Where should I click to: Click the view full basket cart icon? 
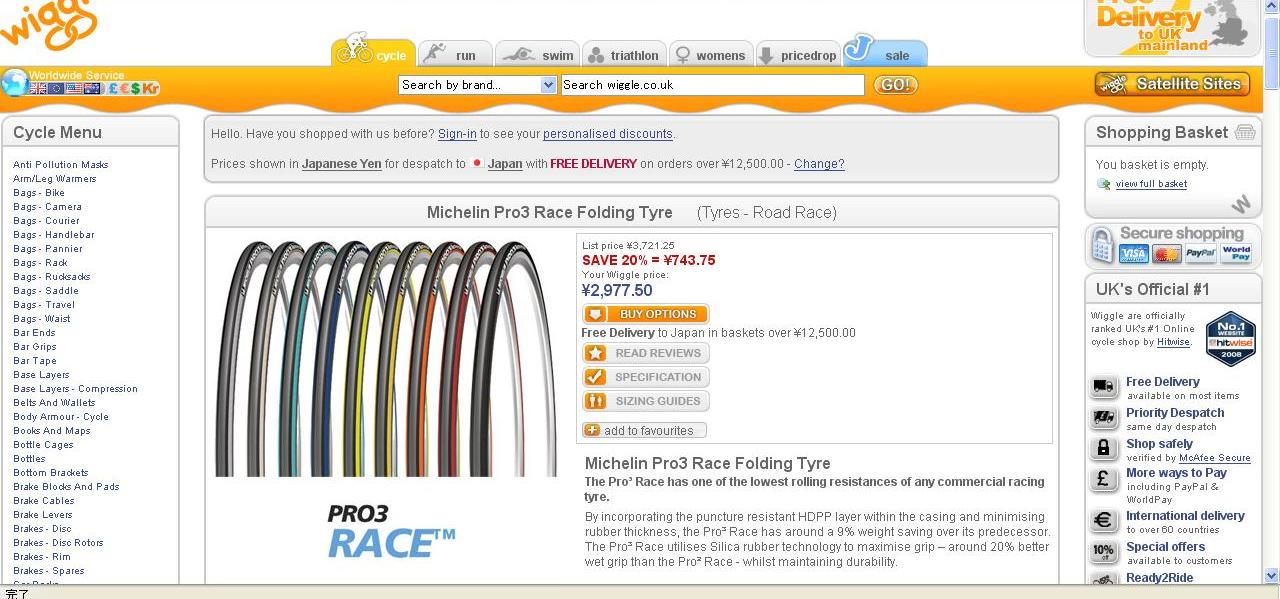(x=1104, y=184)
